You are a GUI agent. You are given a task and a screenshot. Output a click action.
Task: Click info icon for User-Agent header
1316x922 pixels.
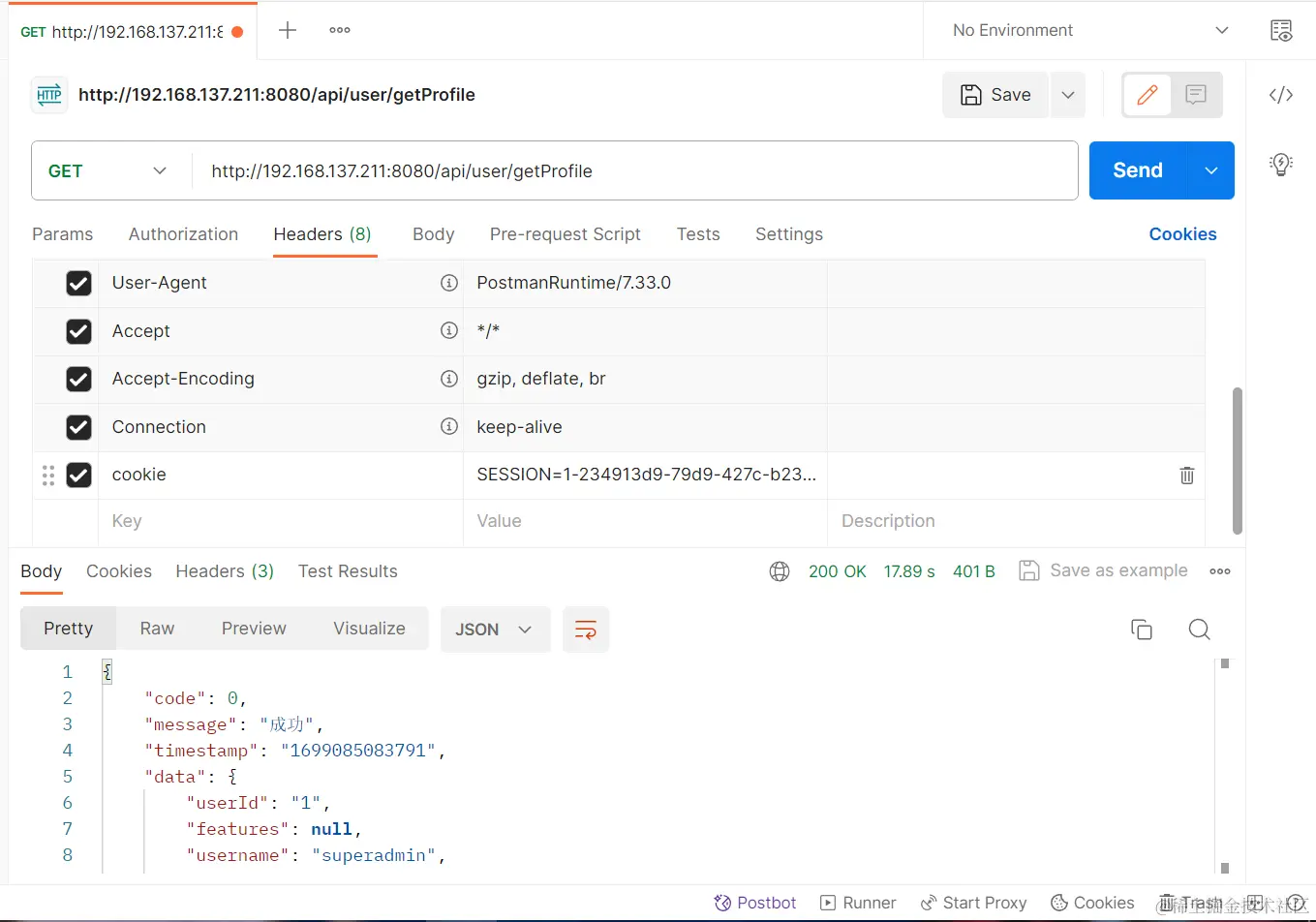coord(449,283)
